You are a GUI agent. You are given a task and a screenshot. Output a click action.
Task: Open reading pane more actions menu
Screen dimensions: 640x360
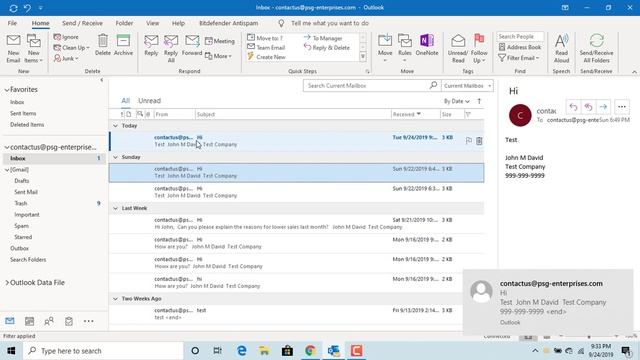[622, 107]
